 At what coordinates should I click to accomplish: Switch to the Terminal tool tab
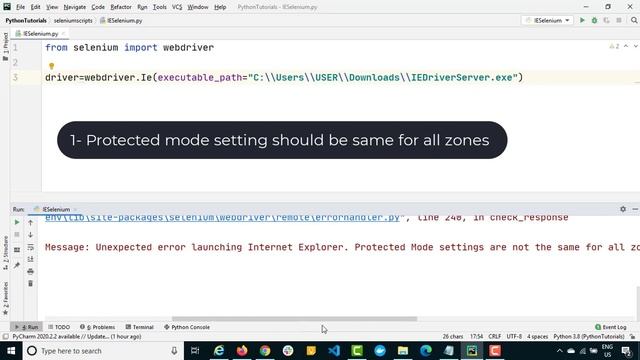point(140,327)
